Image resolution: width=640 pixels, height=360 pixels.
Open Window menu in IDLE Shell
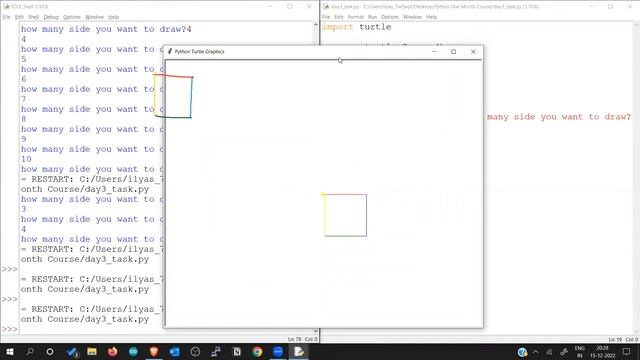coord(94,17)
